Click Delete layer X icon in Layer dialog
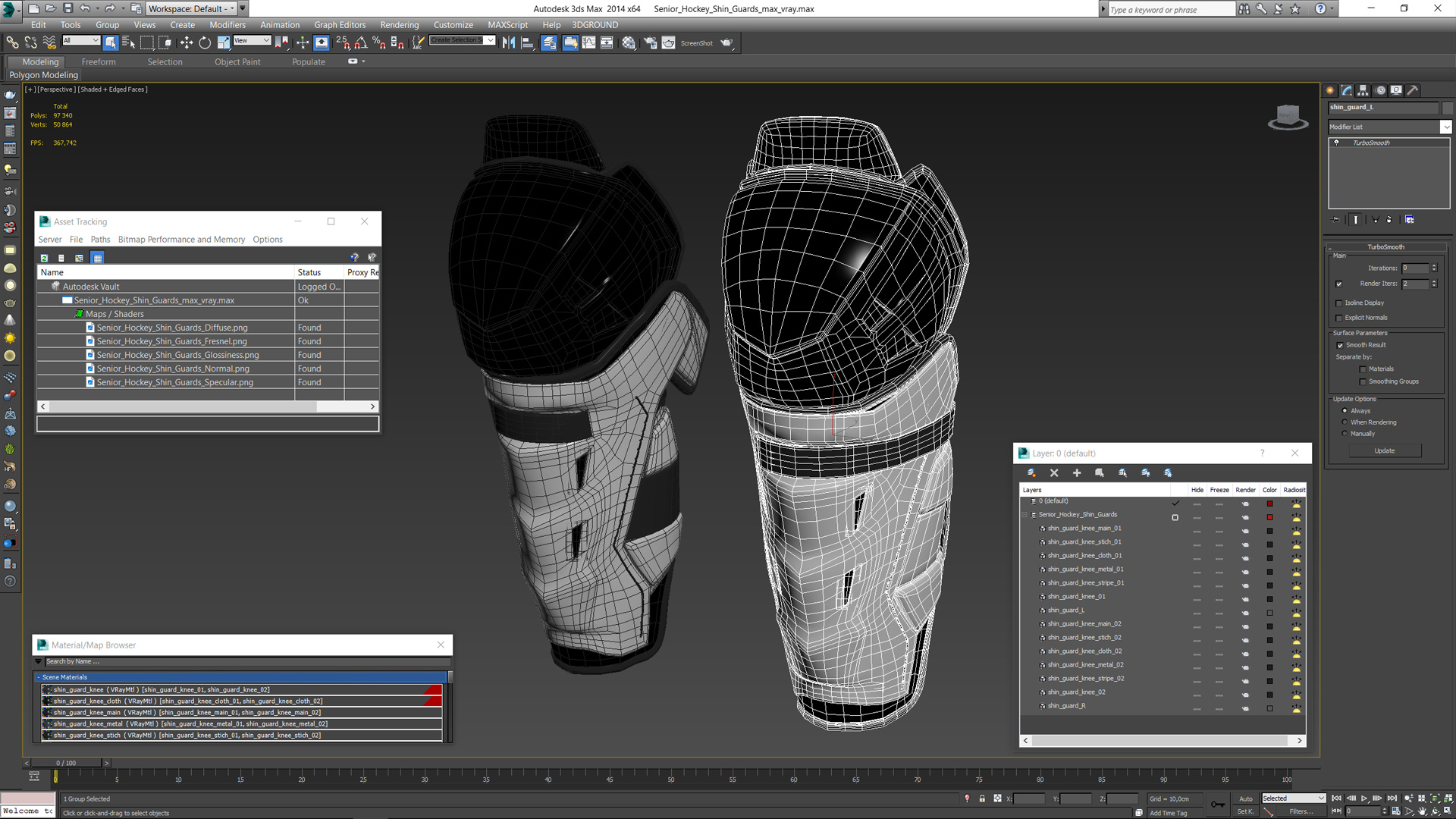 coord(1054,473)
